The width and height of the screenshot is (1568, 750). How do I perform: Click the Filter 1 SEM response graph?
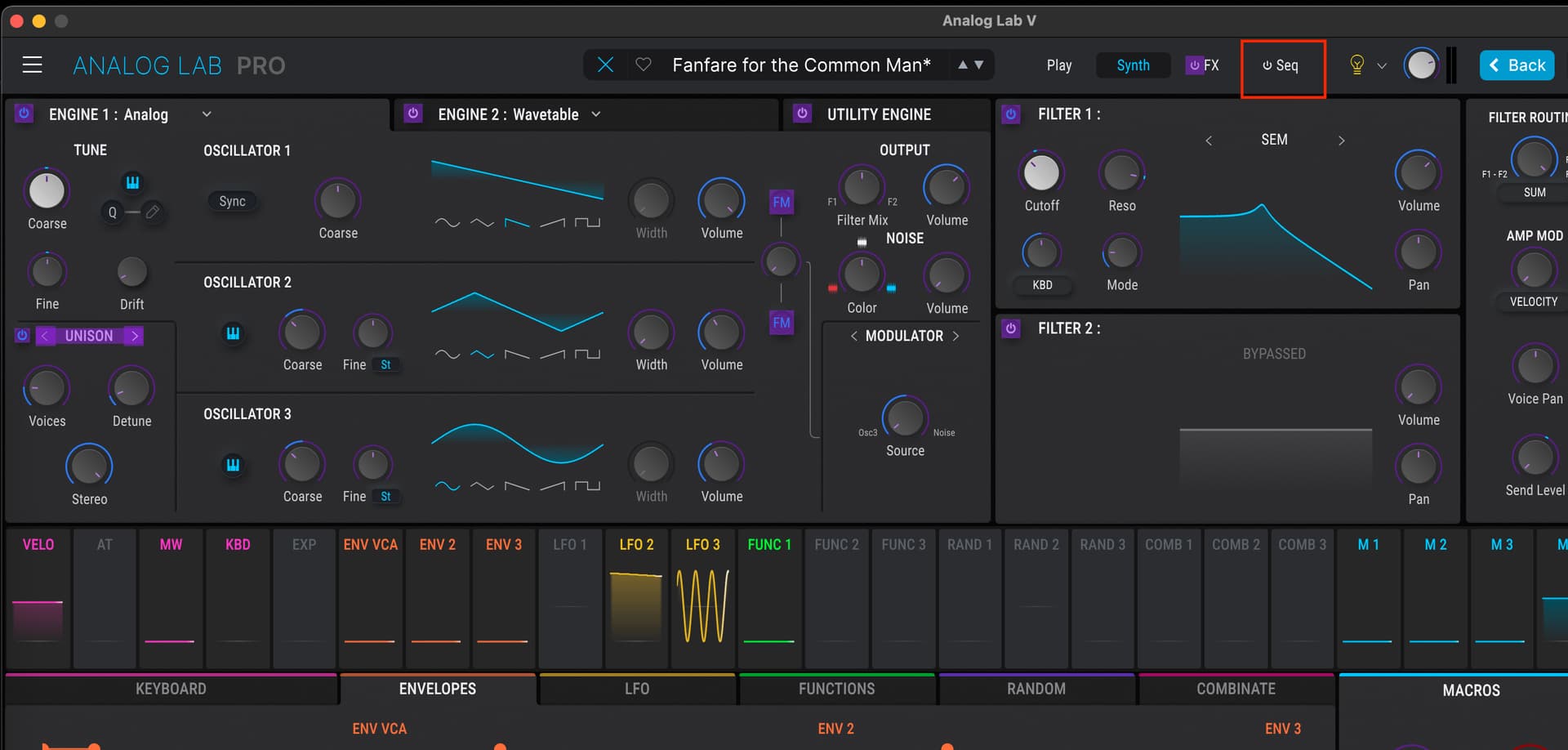(x=1276, y=246)
